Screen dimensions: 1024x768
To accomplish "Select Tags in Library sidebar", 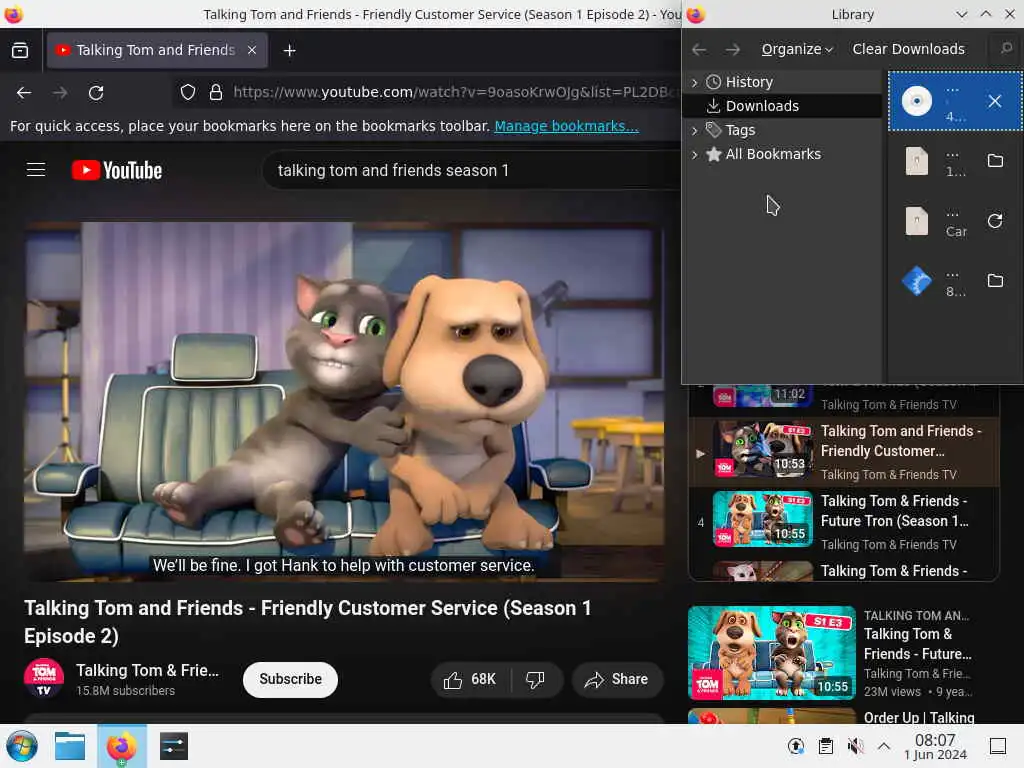I will (x=740, y=131).
